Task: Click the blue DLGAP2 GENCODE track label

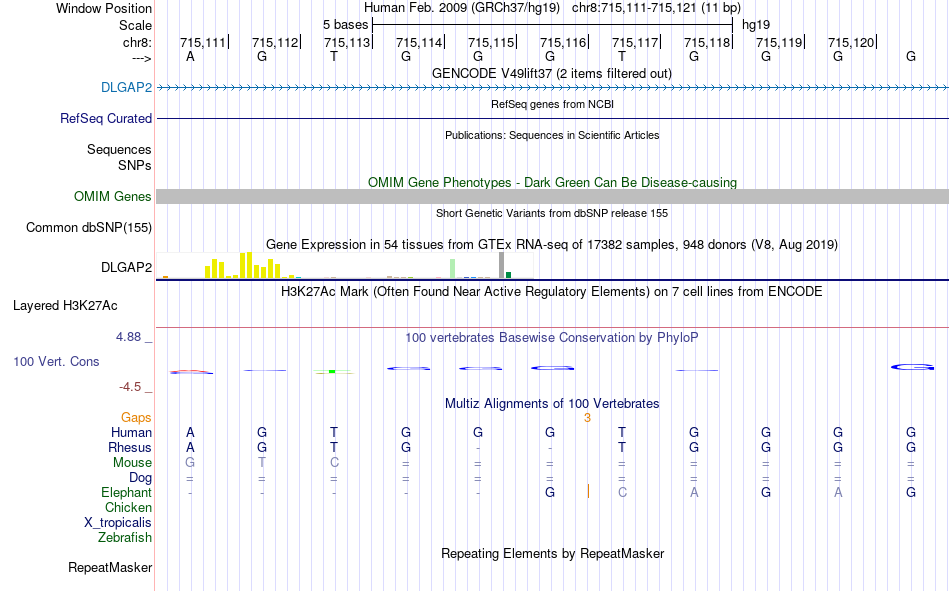Action: click(x=126, y=87)
